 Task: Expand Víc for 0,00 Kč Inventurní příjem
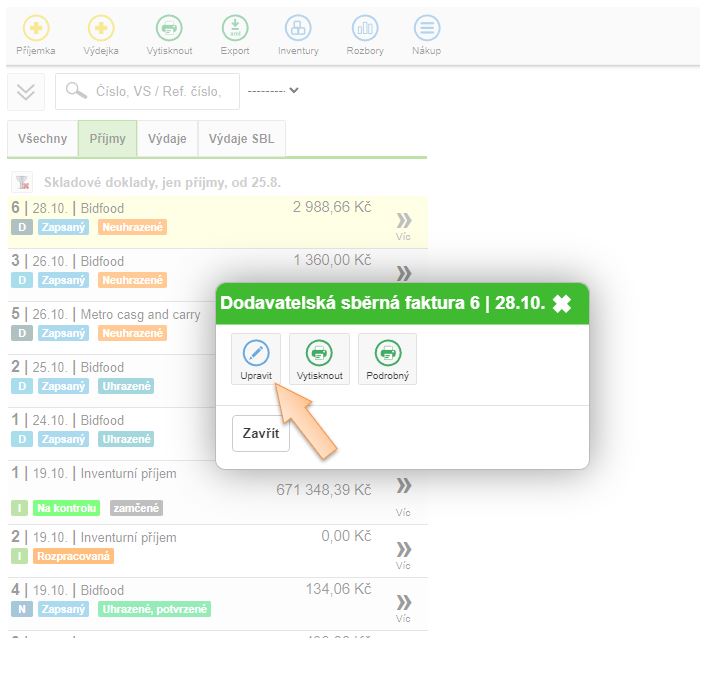pyautogui.click(x=403, y=553)
